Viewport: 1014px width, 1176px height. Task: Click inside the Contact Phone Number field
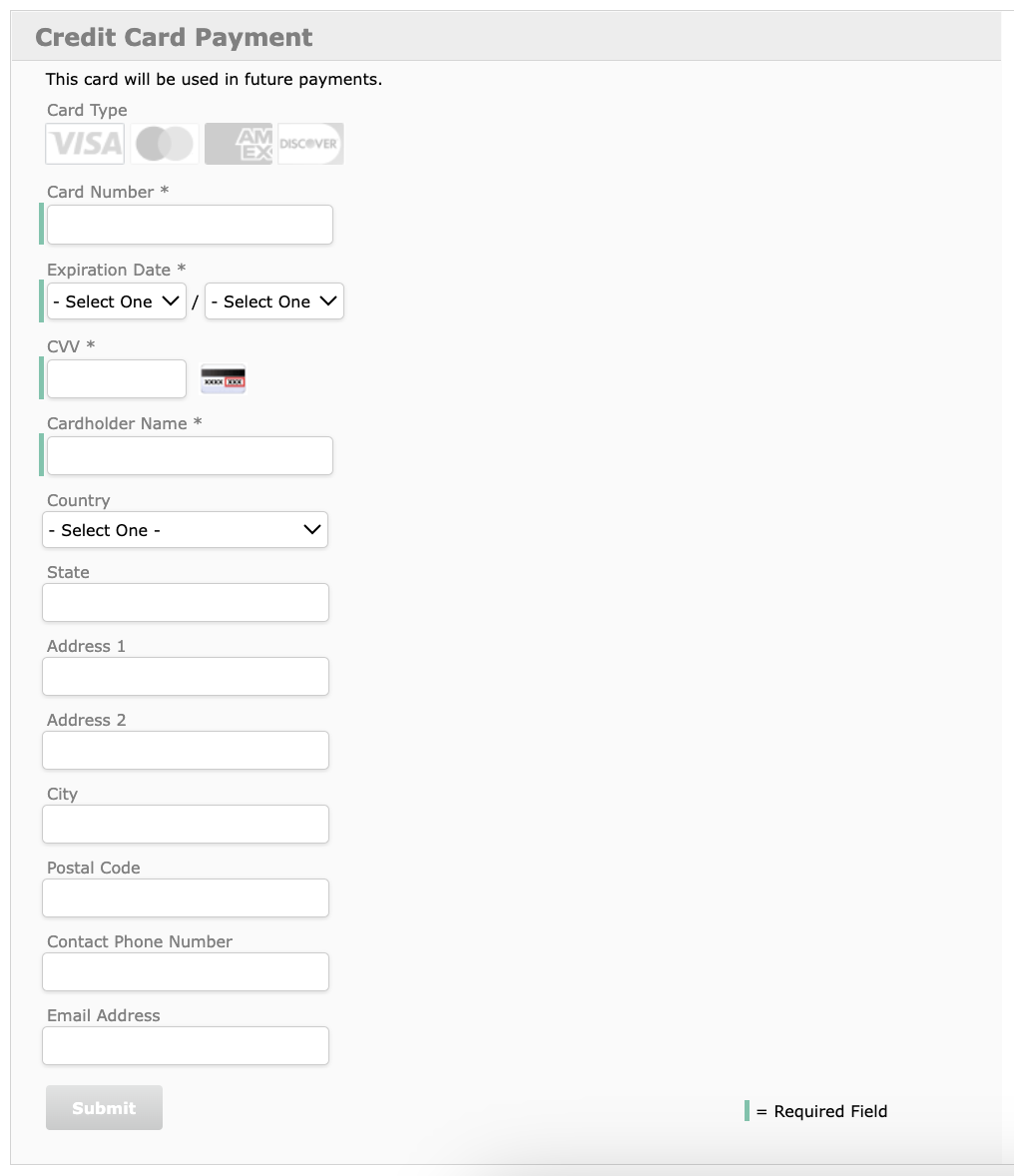pyautogui.click(x=185, y=971)
